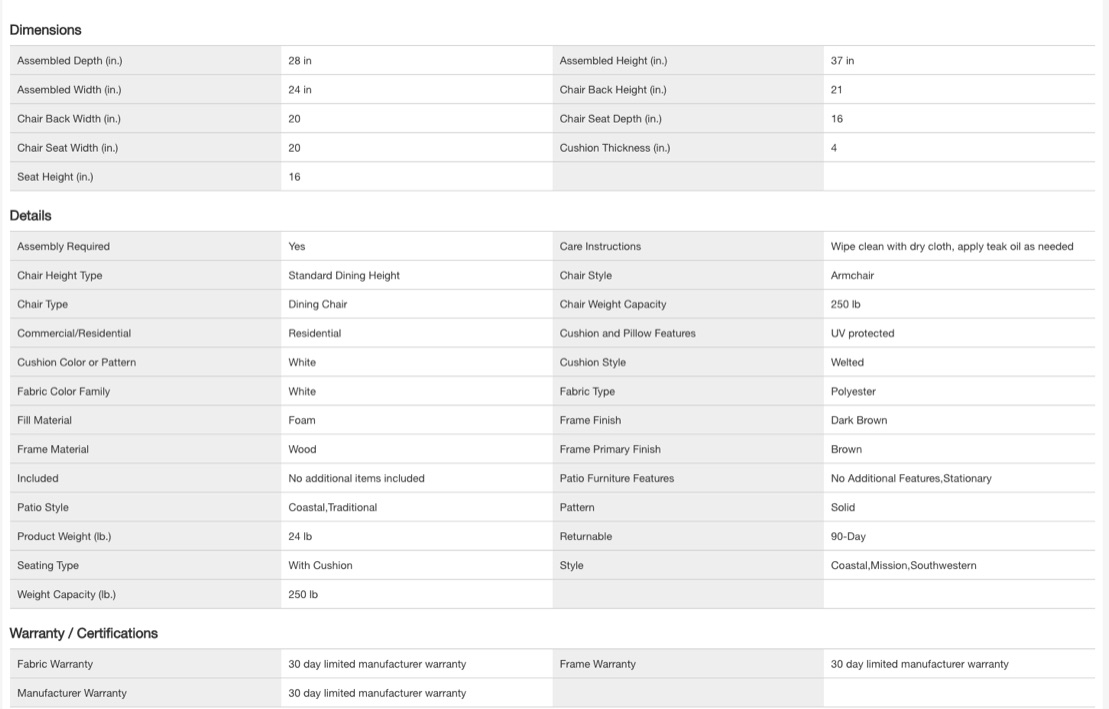The height and width of the screenshot is (709, 1109).
Task: Select the Standard Dining Height value
Action: [x=344, y=275]
